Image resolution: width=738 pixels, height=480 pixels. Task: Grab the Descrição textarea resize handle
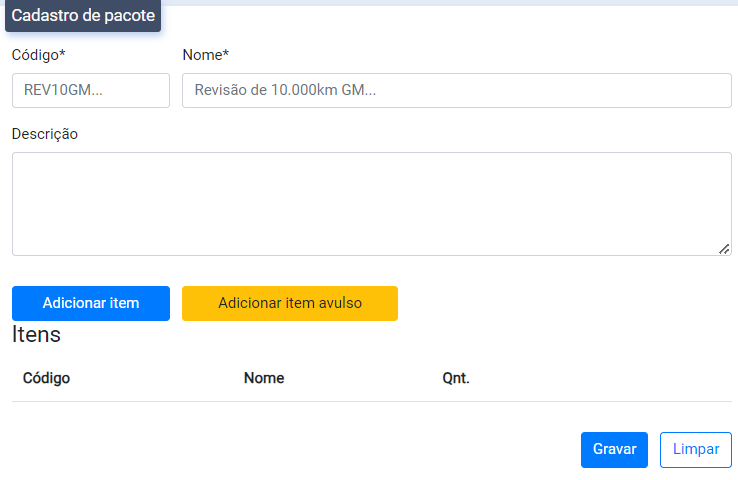coord(724,248)
